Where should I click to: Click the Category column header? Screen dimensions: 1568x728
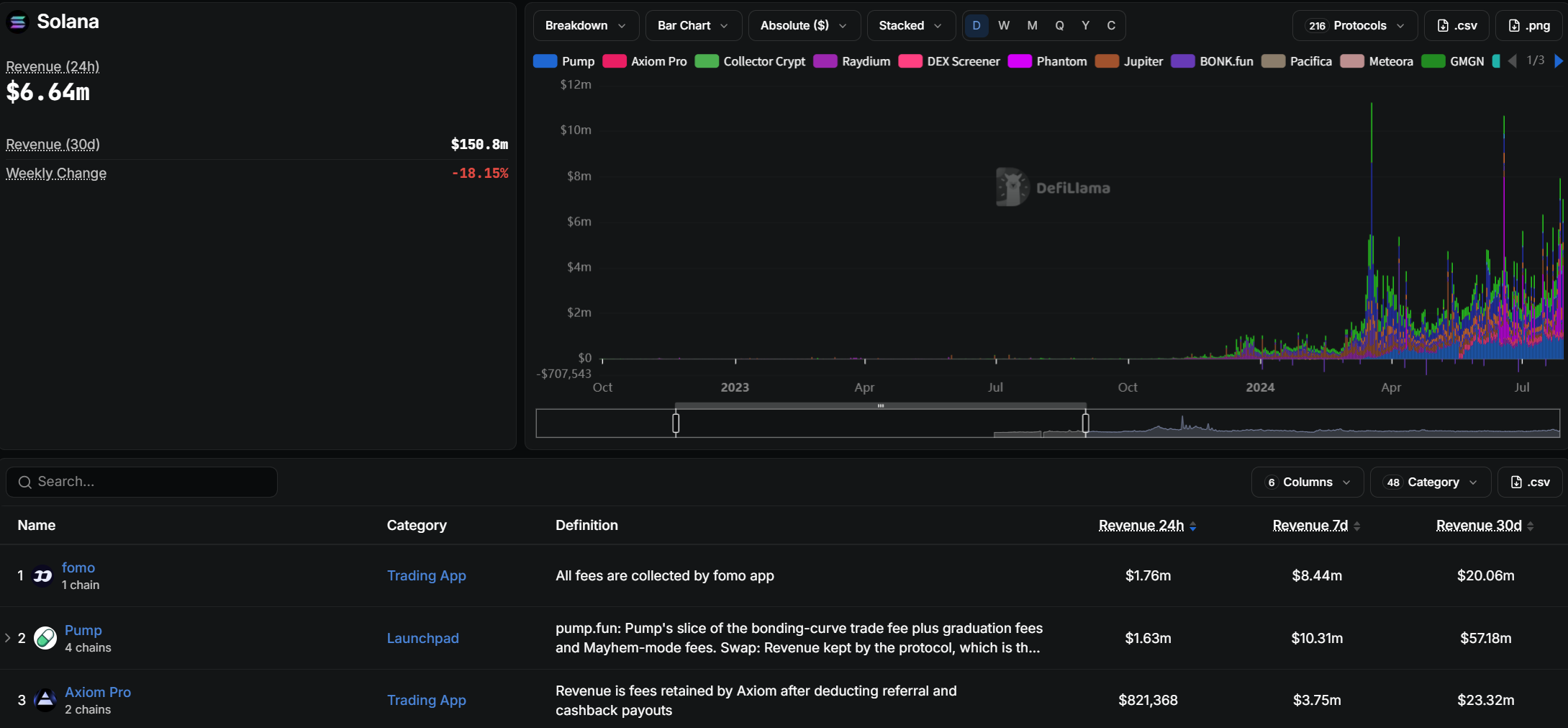click(417, 526)
